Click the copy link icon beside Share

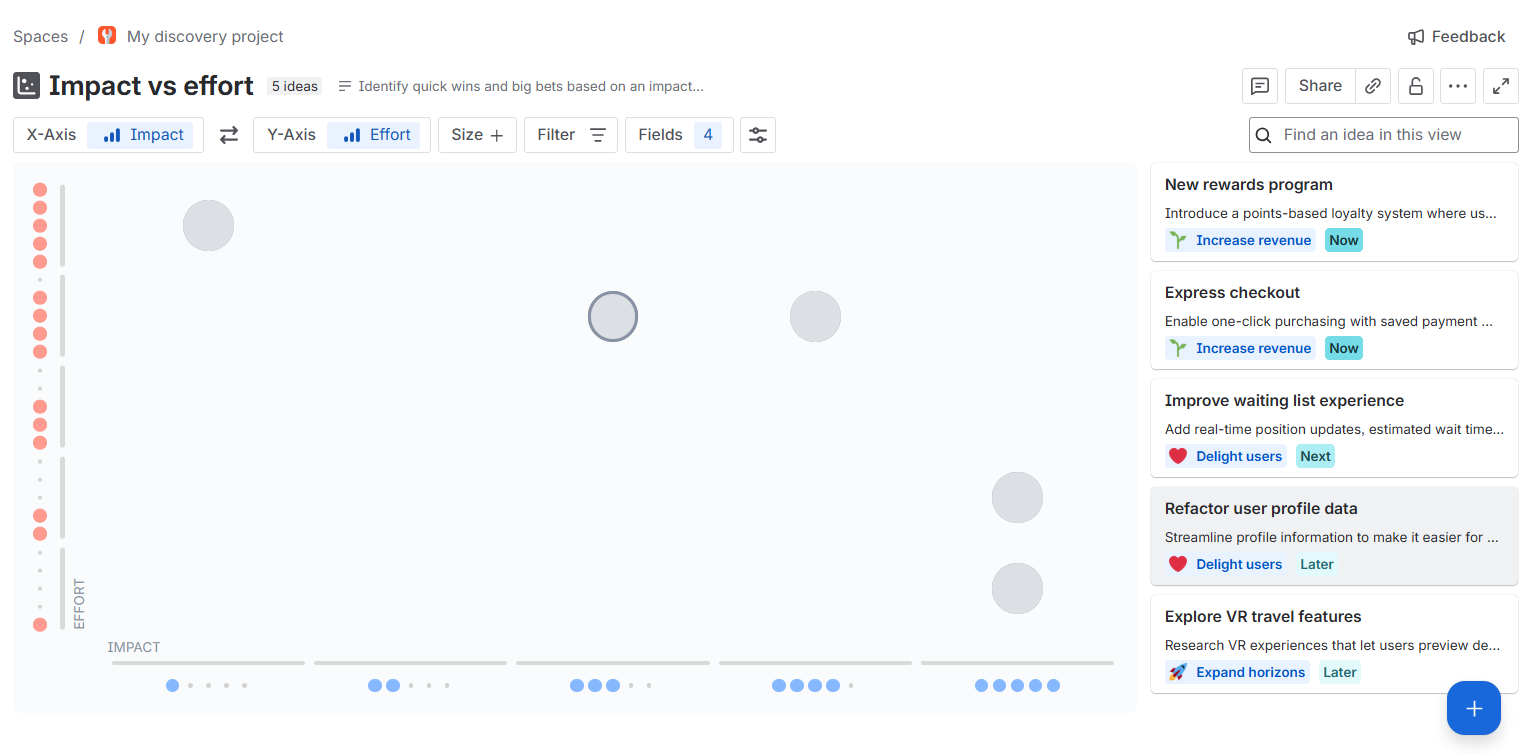coord(1373,85)
